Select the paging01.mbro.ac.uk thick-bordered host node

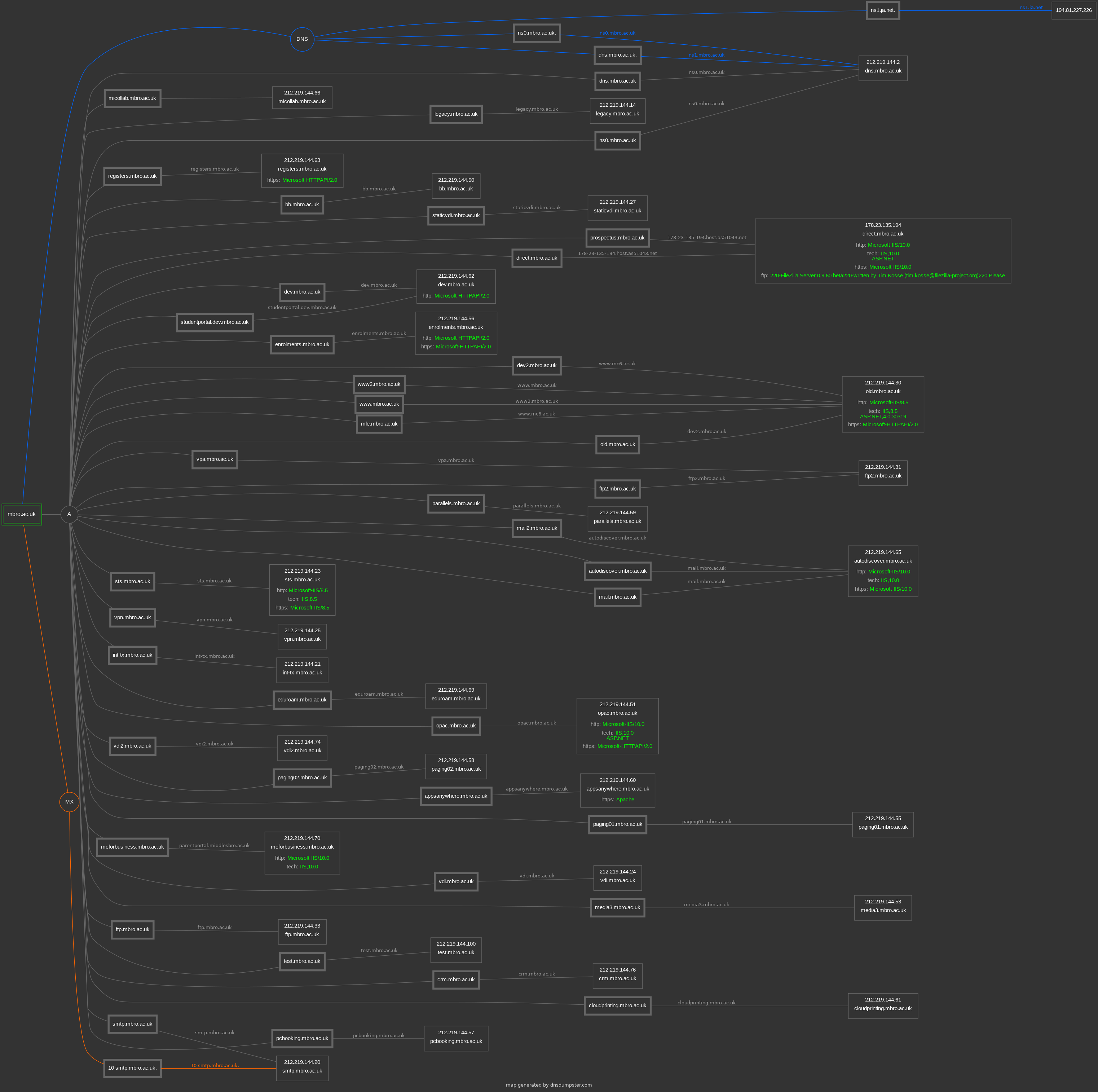617,824
